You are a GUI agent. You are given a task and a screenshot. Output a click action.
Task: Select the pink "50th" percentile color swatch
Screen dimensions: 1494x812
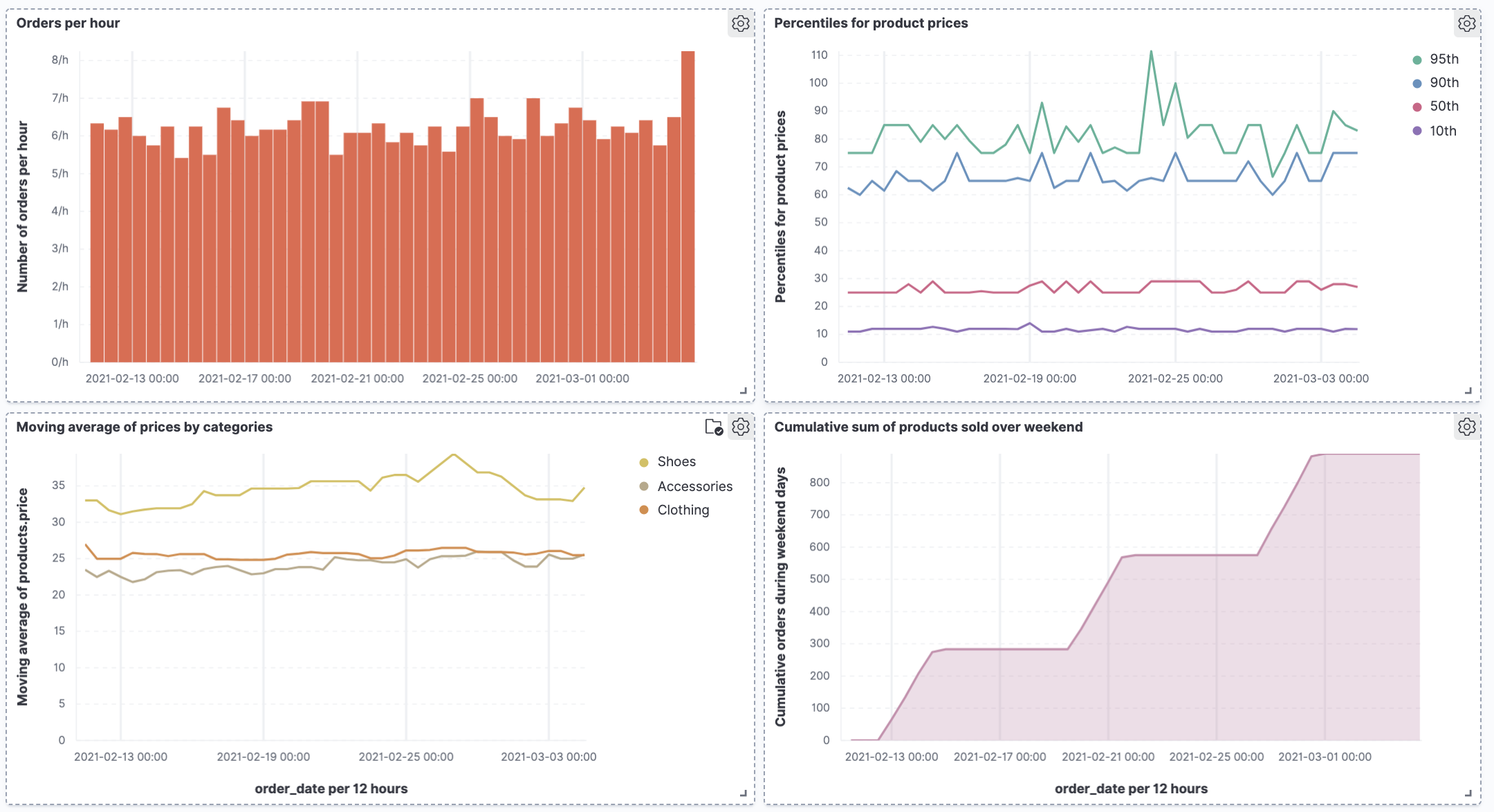1418,106
